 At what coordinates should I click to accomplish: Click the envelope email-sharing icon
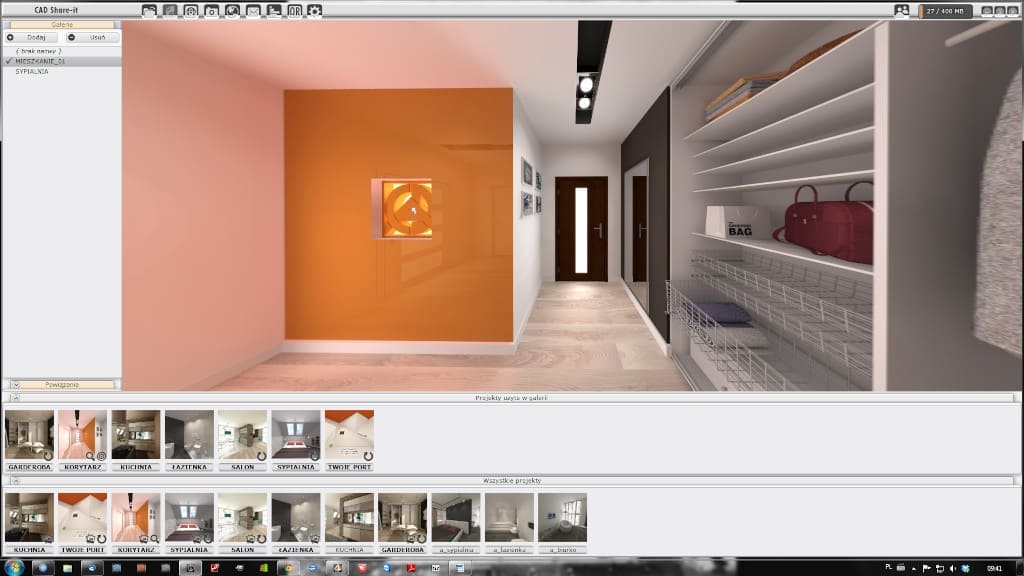(253, 9)
